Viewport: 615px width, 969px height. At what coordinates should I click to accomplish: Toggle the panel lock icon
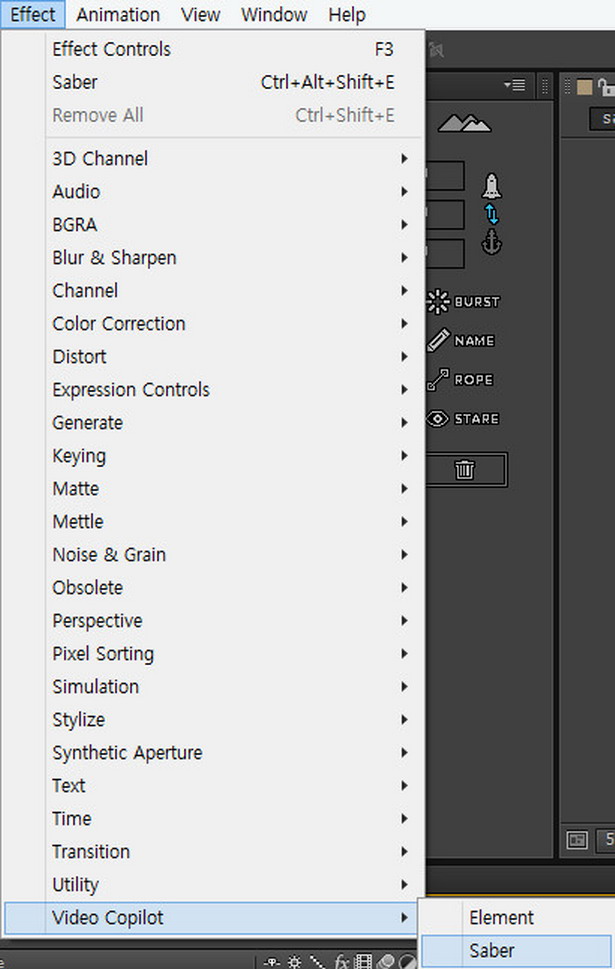(606, 87)
